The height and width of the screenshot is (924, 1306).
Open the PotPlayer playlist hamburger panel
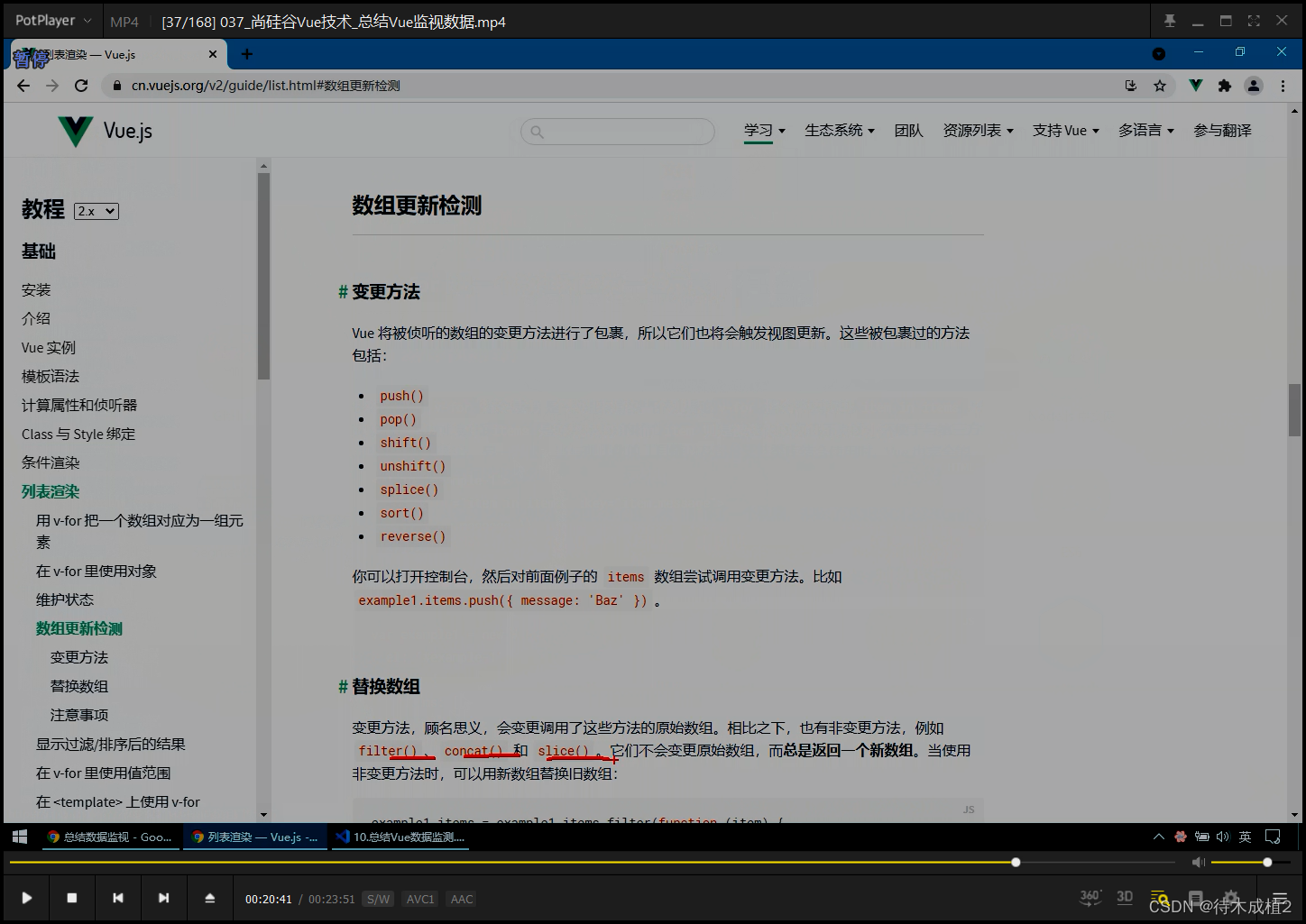(1280, 898)
